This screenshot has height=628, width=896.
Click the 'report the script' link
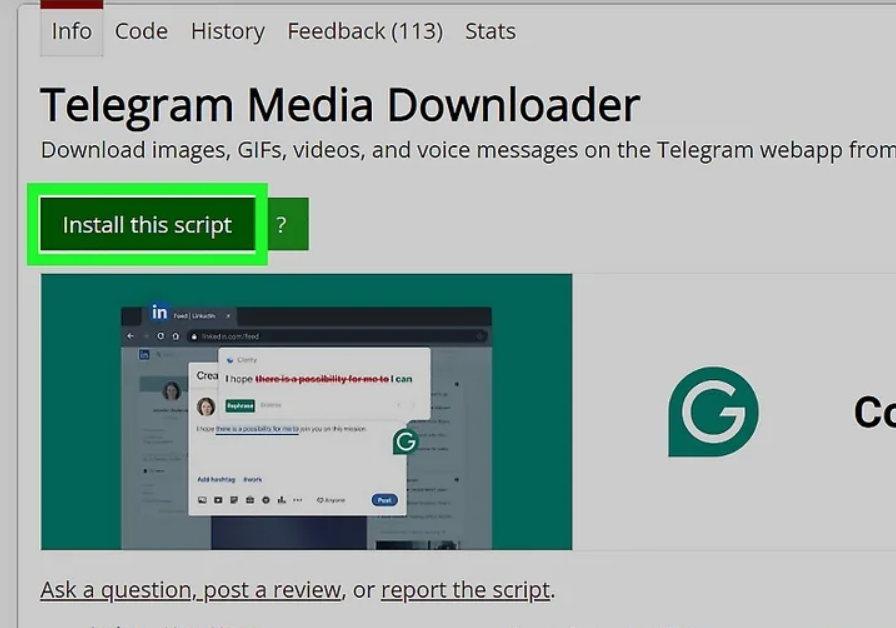(465, 590)
